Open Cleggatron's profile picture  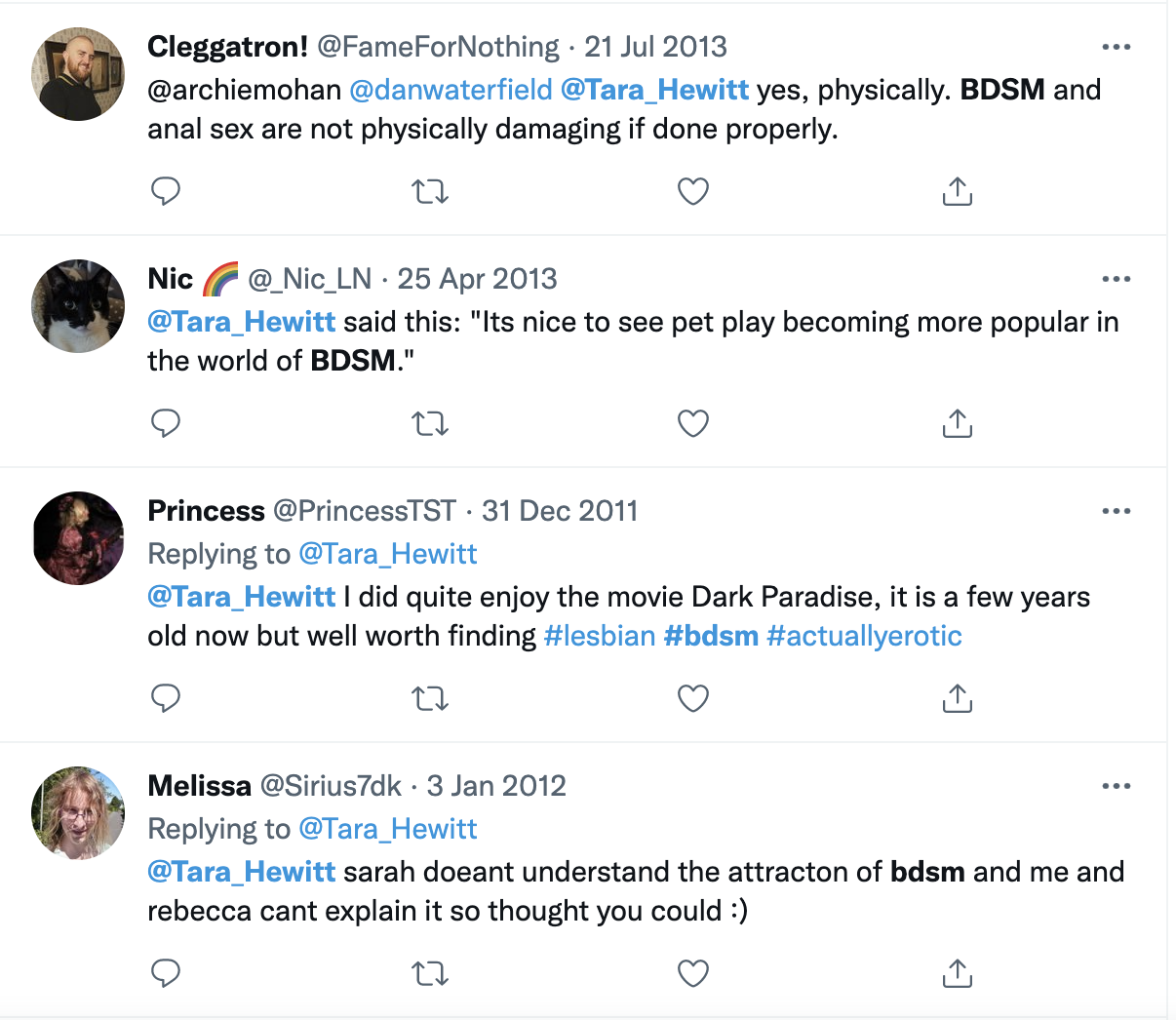point(78,74)
